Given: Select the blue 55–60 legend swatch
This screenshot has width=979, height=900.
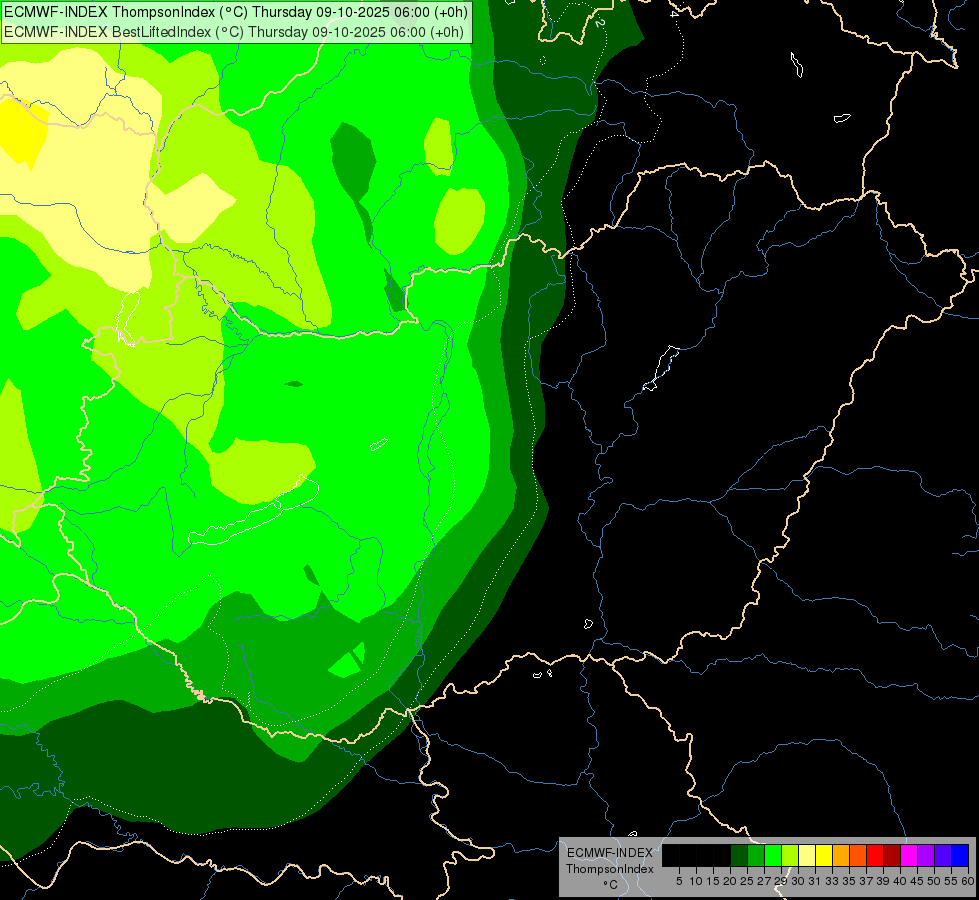Looking at the screenshot, I should [960, 855].
